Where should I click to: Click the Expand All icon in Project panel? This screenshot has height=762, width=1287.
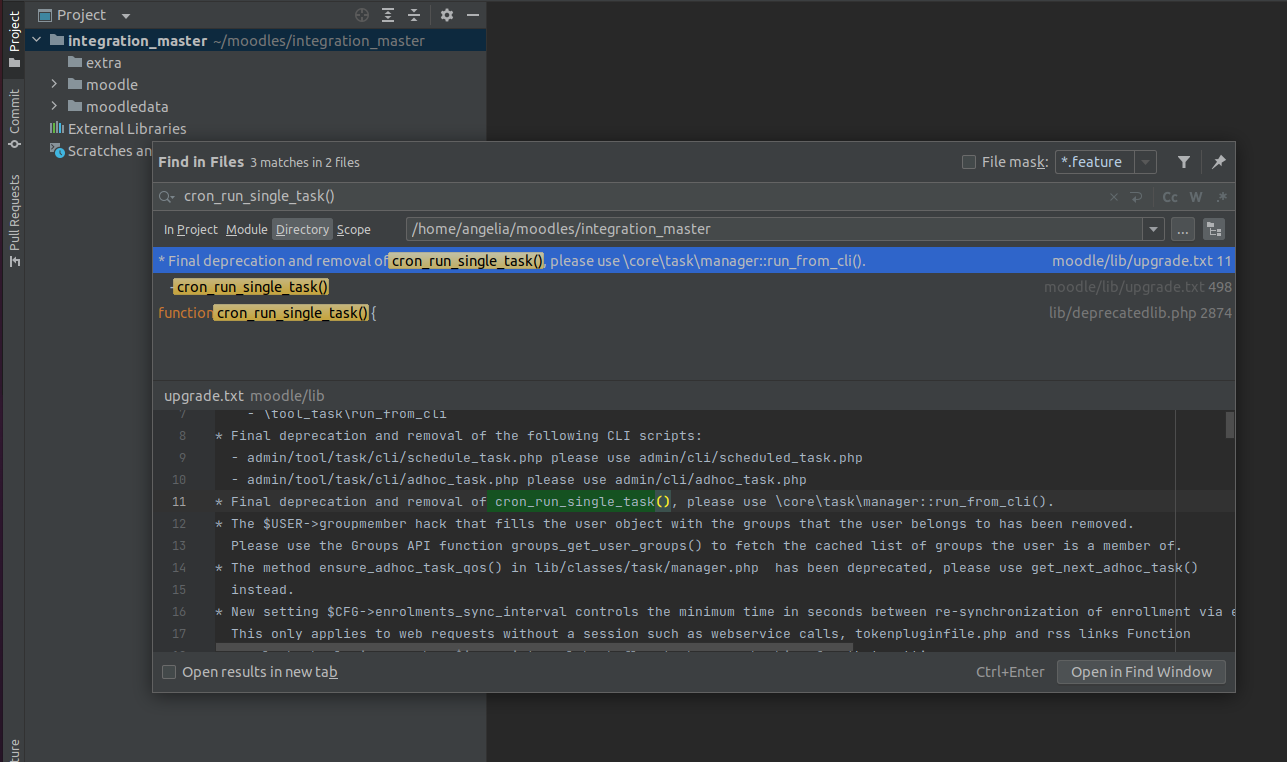[388, 15]
